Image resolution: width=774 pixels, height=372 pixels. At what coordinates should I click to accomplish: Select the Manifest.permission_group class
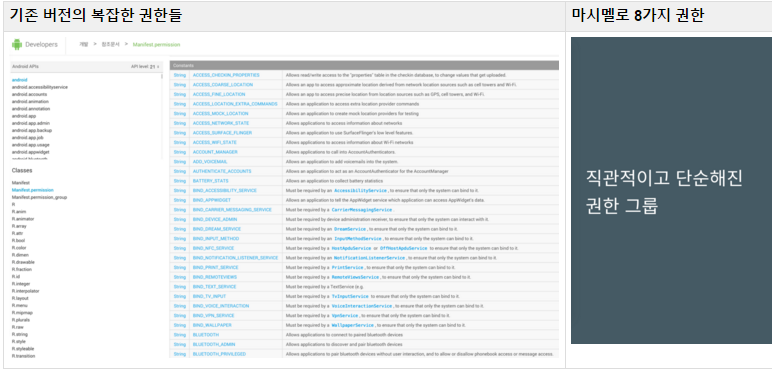click(x=39, y=197)
